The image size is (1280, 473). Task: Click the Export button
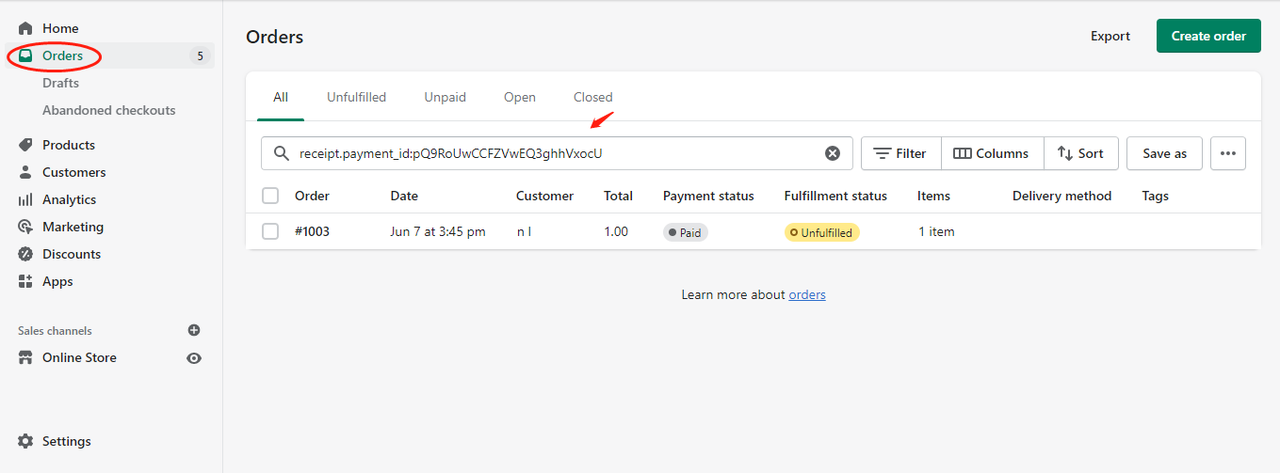pyautogui.click(x=1110, y=36)
